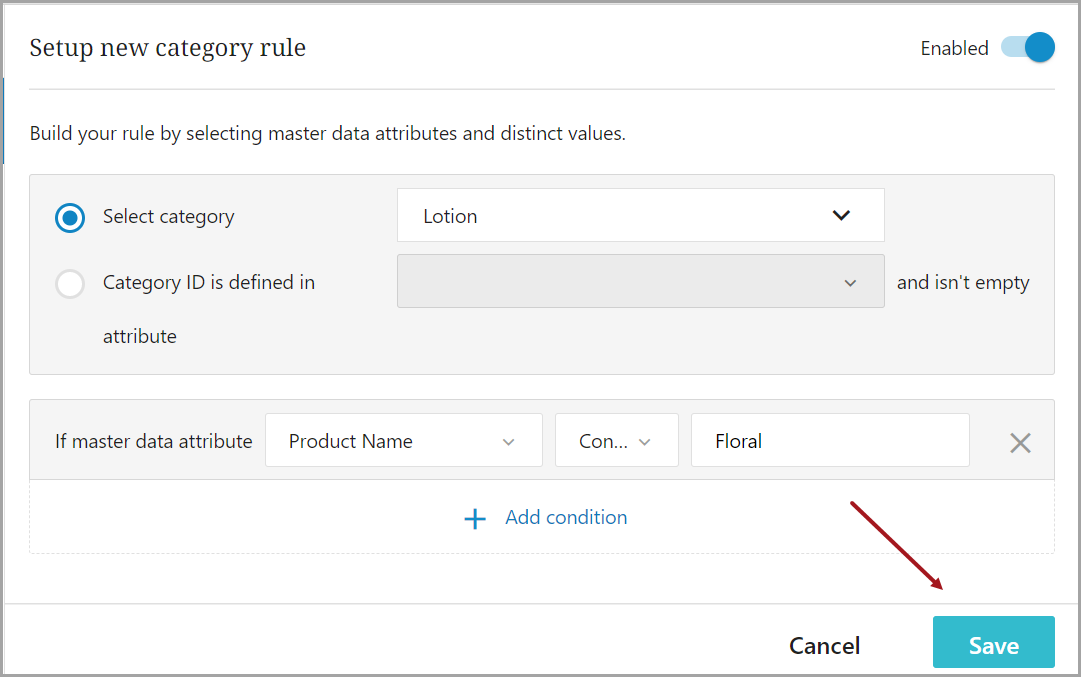Select the "Select category" radio button
This screenshot has height=677, width=1081.
tap(70, 217)
